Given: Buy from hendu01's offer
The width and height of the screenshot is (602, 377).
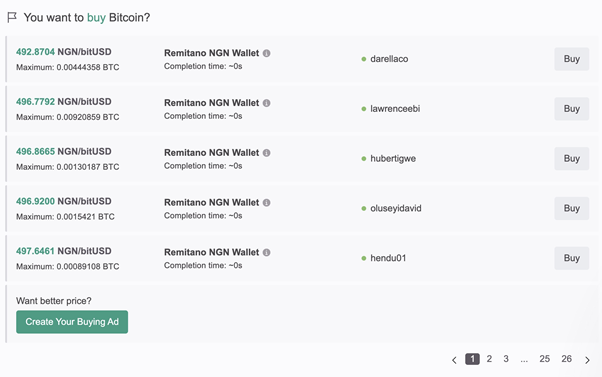Looking at the screenshot, I should [x=571, y=258].
